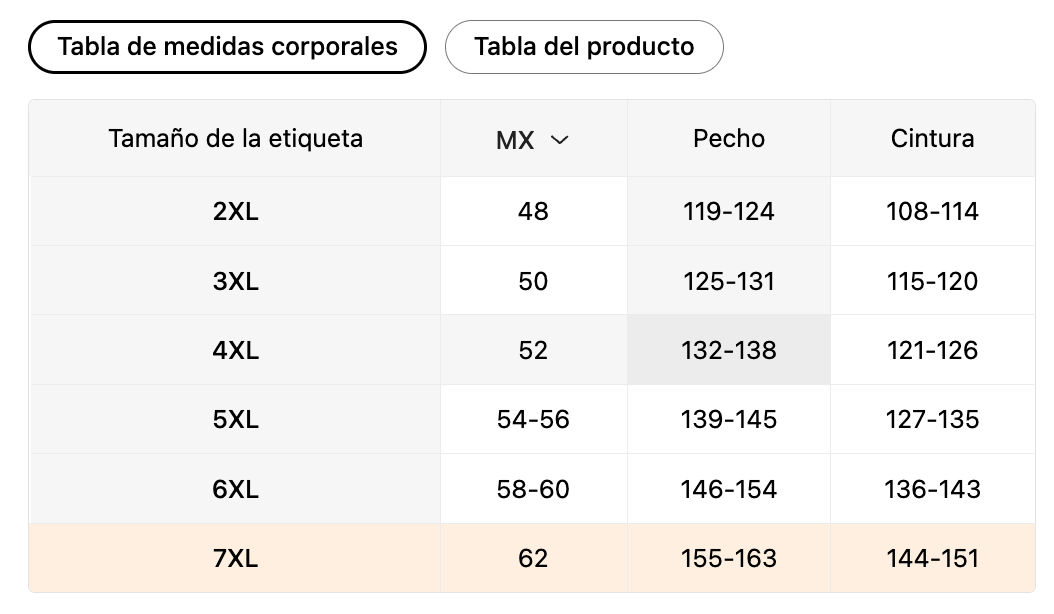Switch to the Tabla del producto tab
The width and height of the screenshot is (1054, 614).
[x=583, y=47]
